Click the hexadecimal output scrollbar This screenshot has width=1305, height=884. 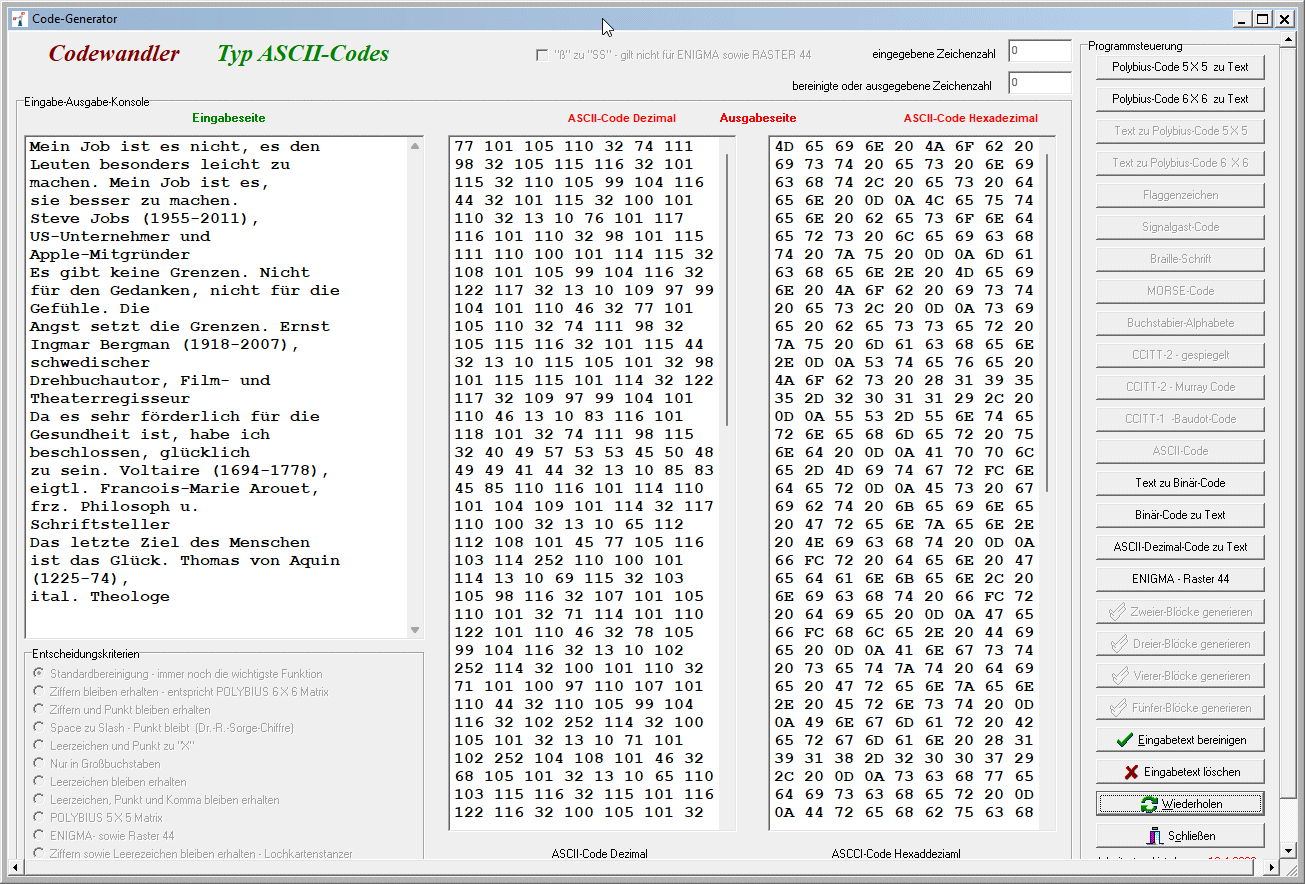tap(1048, 322)
